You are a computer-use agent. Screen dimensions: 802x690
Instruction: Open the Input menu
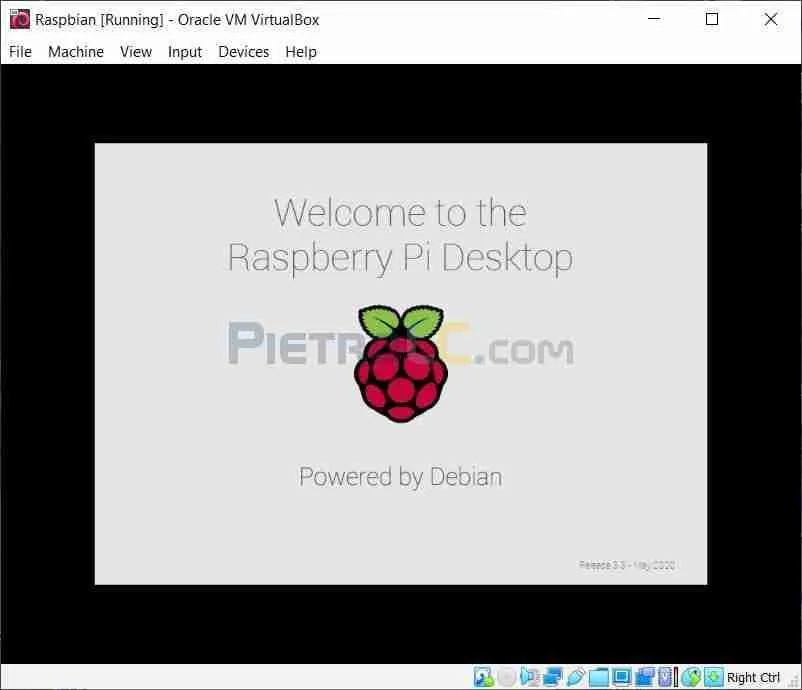[185, 51]
